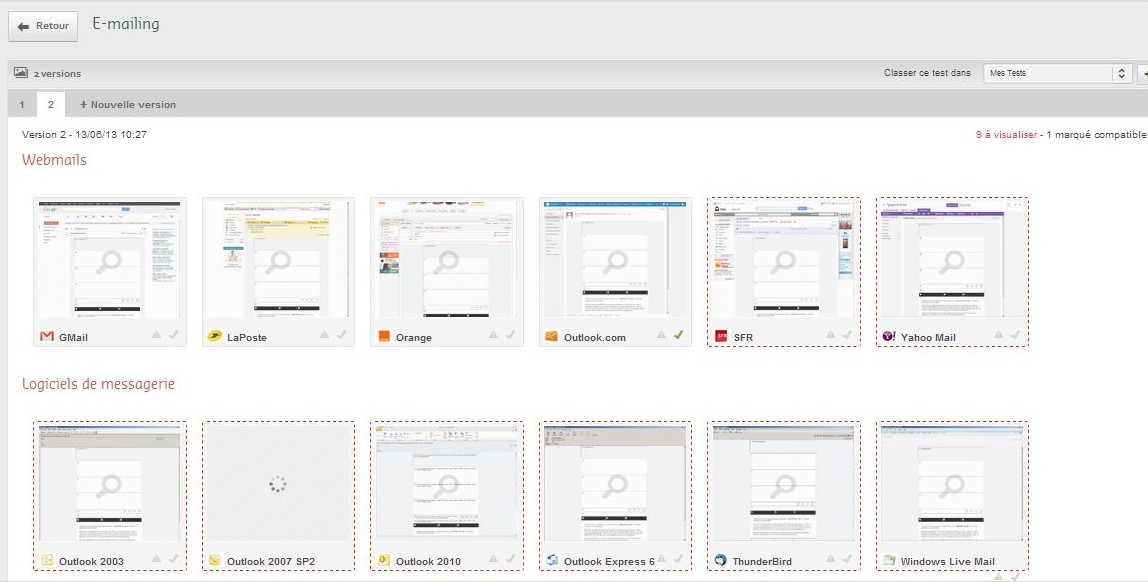
Task: Click the image icon beside '2 versions'
Action: (21, 73)
